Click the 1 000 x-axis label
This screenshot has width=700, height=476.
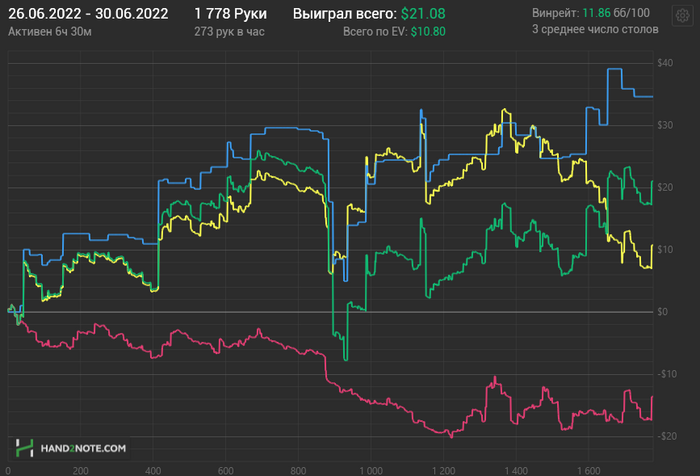[x=371, y=471]
